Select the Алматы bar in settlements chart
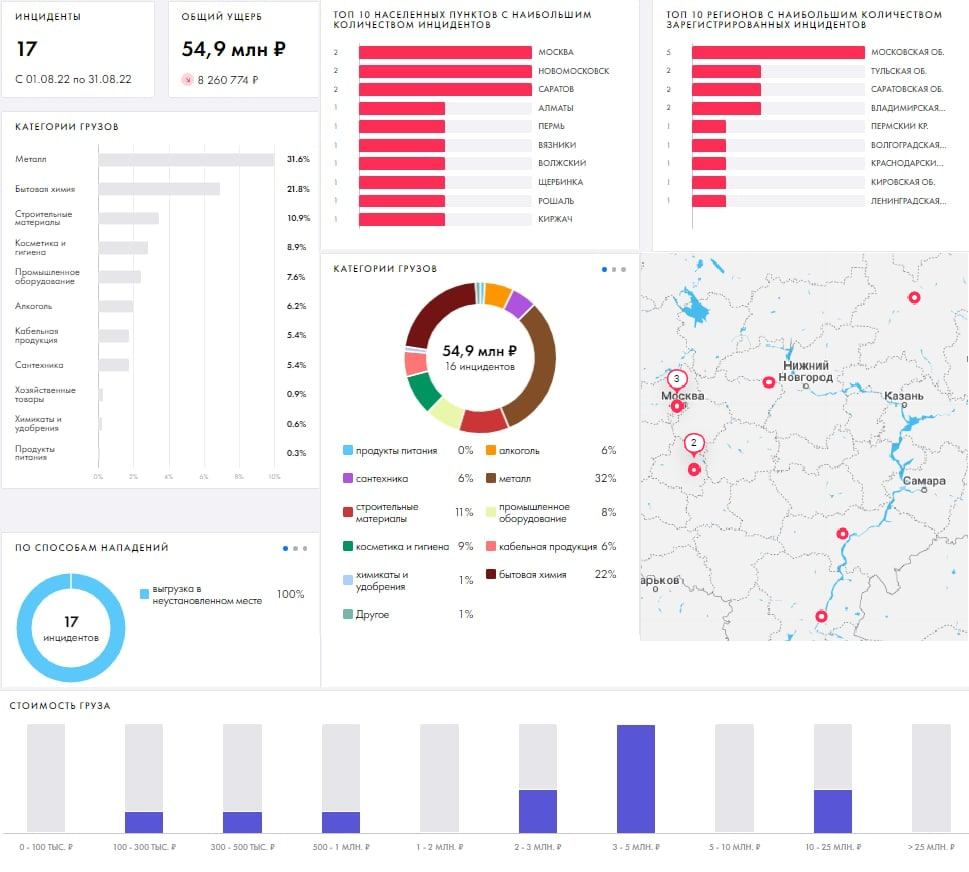969x872 pixels. coord(402,109)
